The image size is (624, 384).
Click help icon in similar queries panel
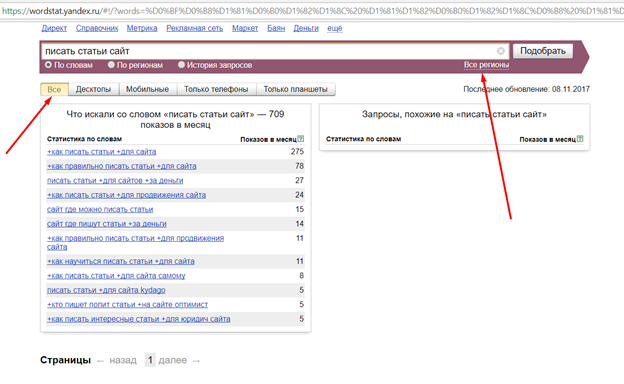[x=580, y=139]
